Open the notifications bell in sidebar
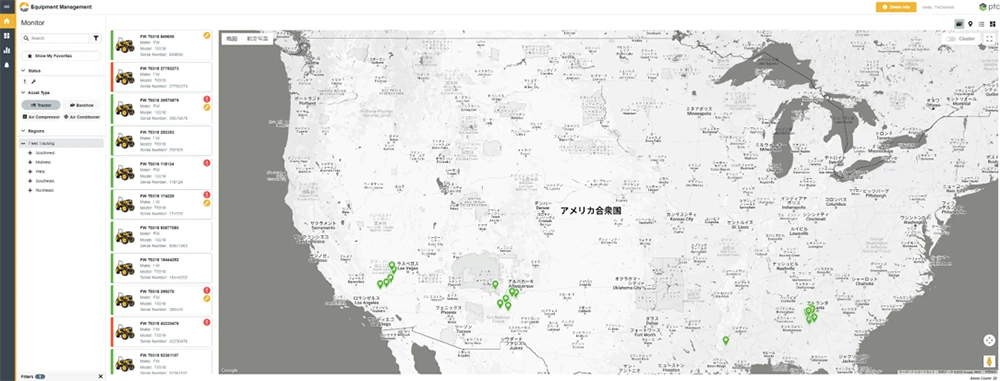1000x381 pixels. (7, 64)
